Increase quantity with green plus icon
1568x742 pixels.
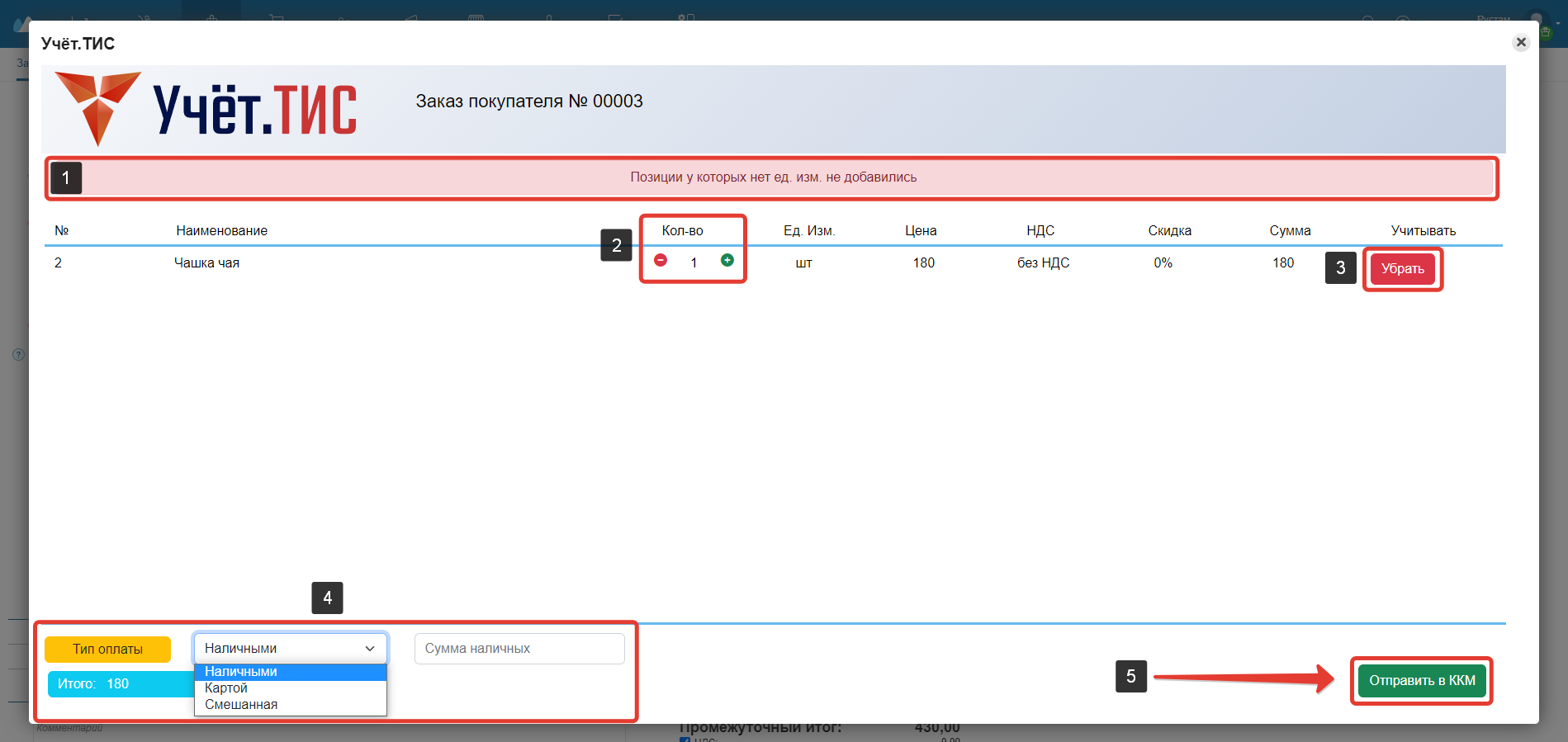(x=727, y=260)
